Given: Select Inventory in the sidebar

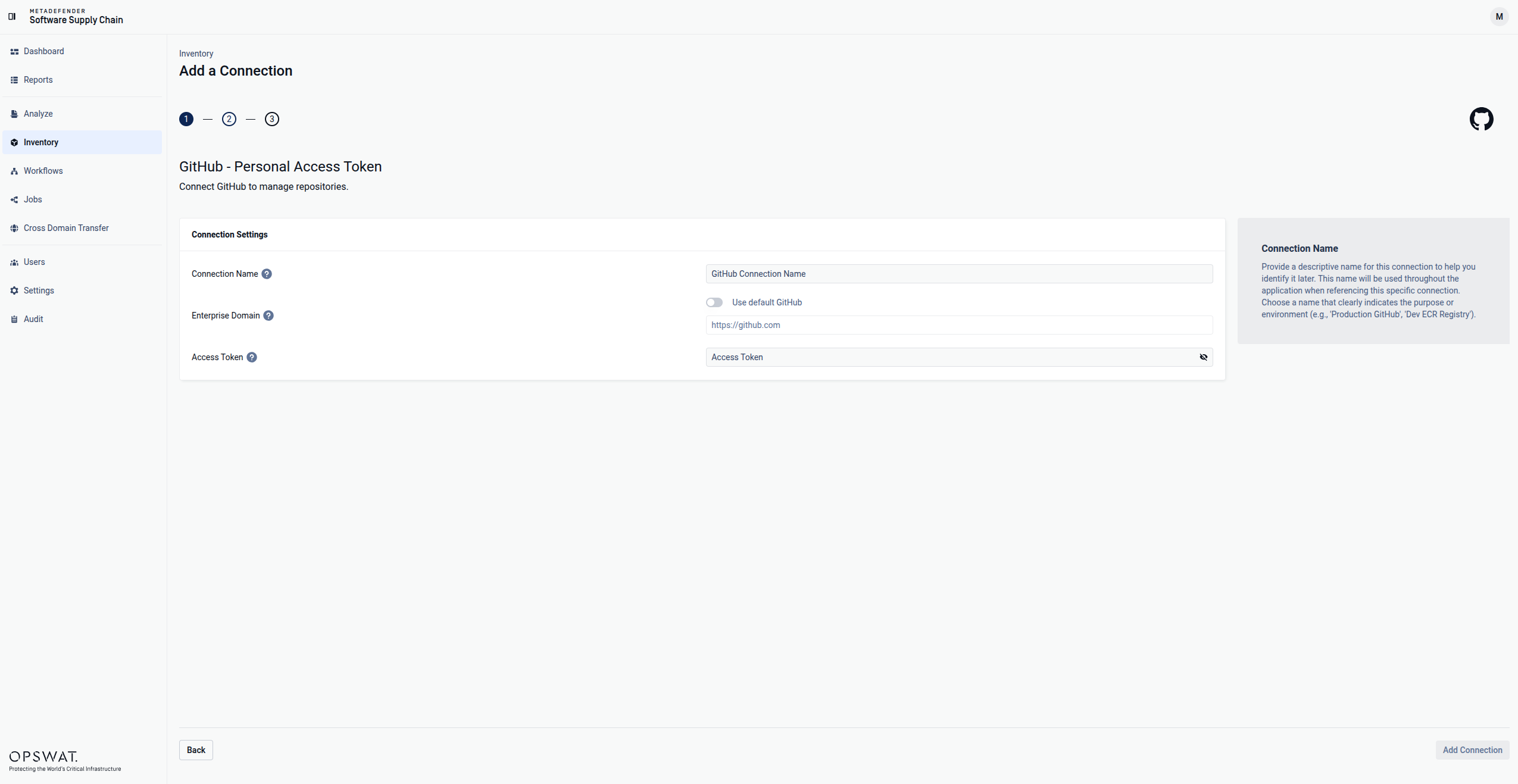Looking at the screenshot, I should pyautogui.click(x=82, y=142).
